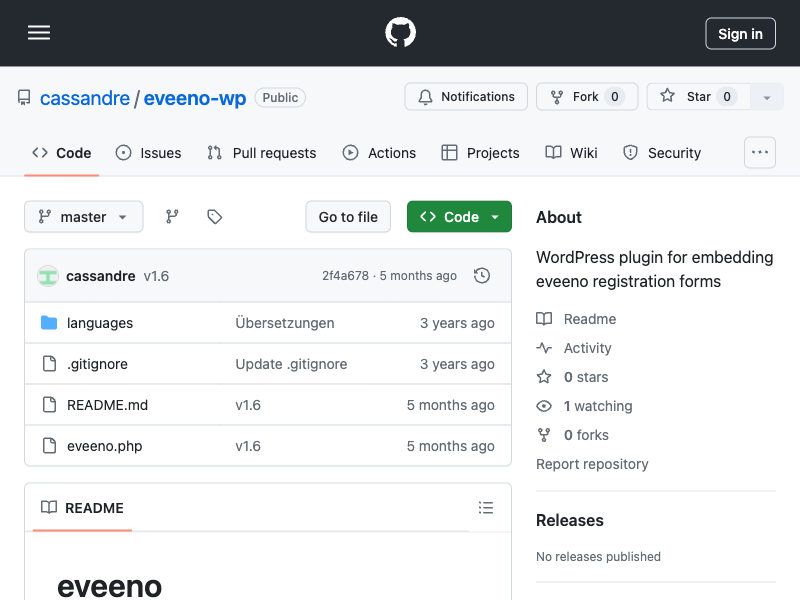Click the Report repository link

(592, 464)
